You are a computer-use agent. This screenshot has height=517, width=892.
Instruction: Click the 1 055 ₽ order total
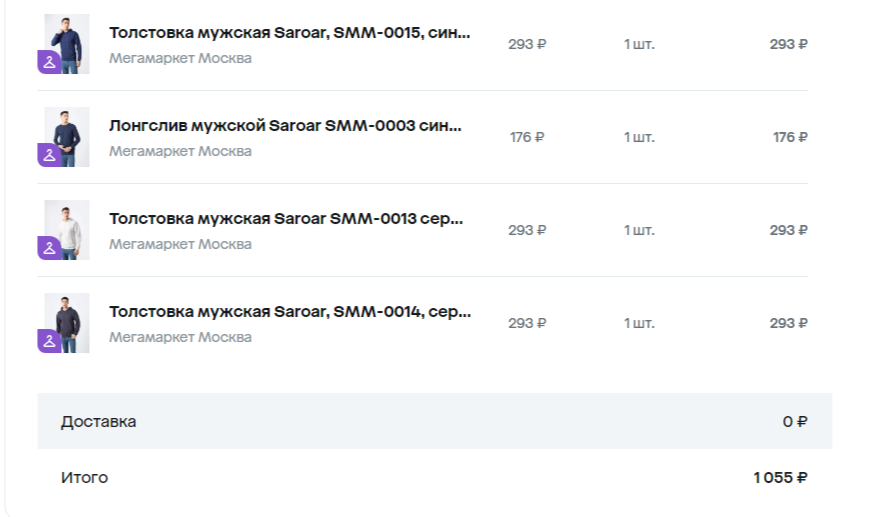(780, 477)
